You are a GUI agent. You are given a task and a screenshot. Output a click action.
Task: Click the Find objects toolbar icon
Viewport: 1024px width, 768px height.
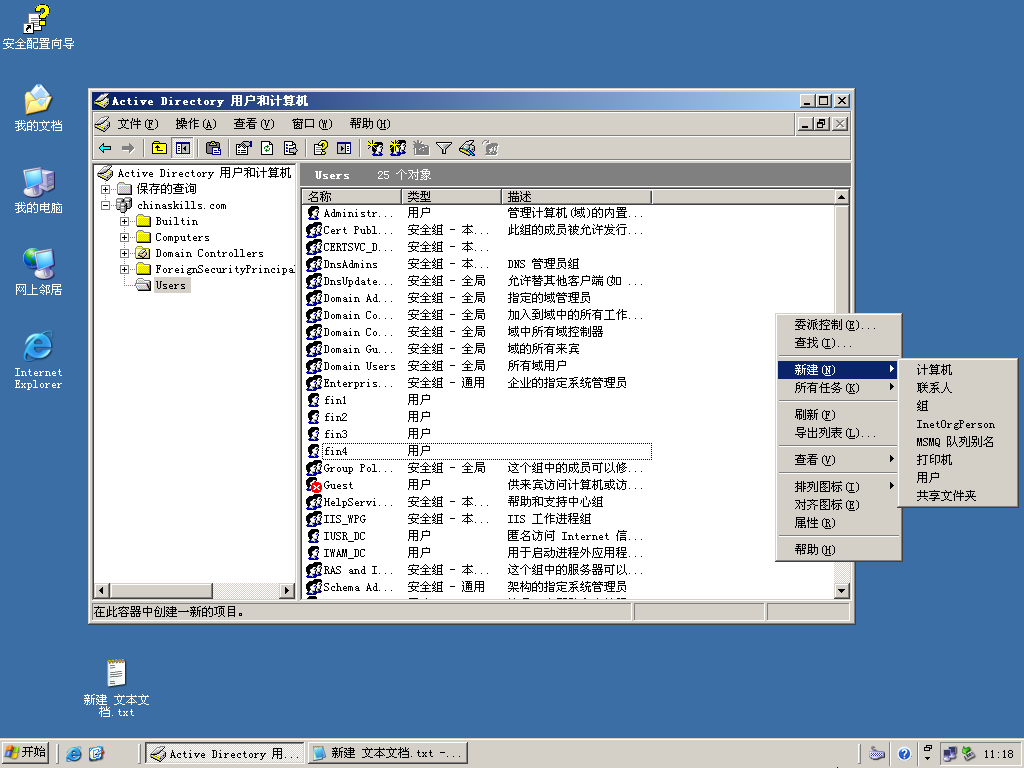pos(467,148)
